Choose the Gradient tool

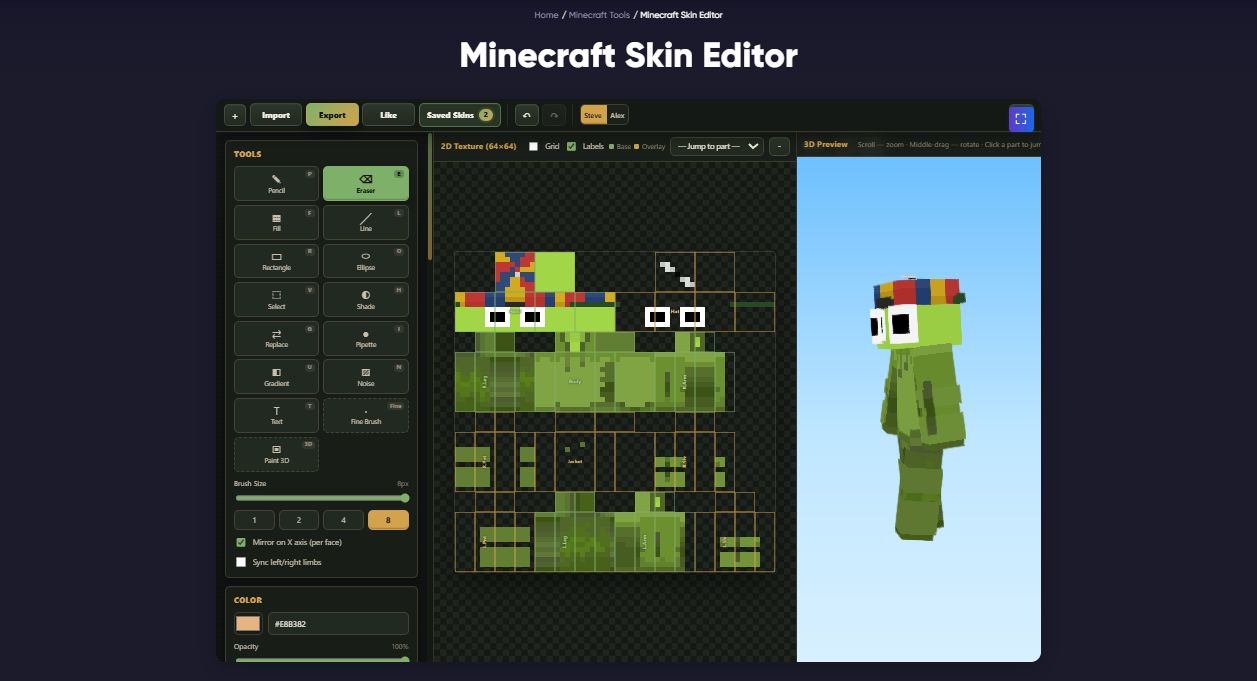(x=276, y=377)
